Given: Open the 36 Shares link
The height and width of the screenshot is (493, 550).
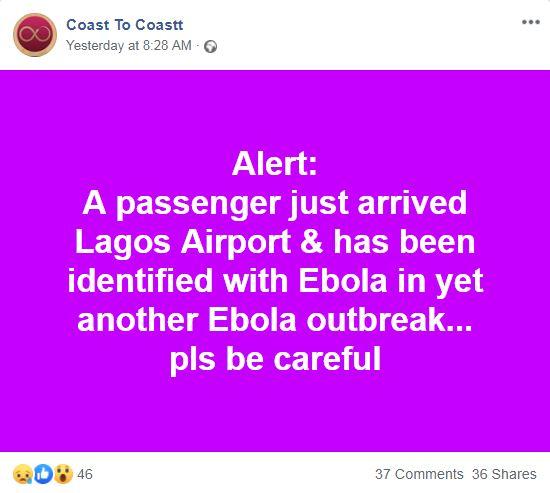Looking at the screenshot, I should [504, 474].
